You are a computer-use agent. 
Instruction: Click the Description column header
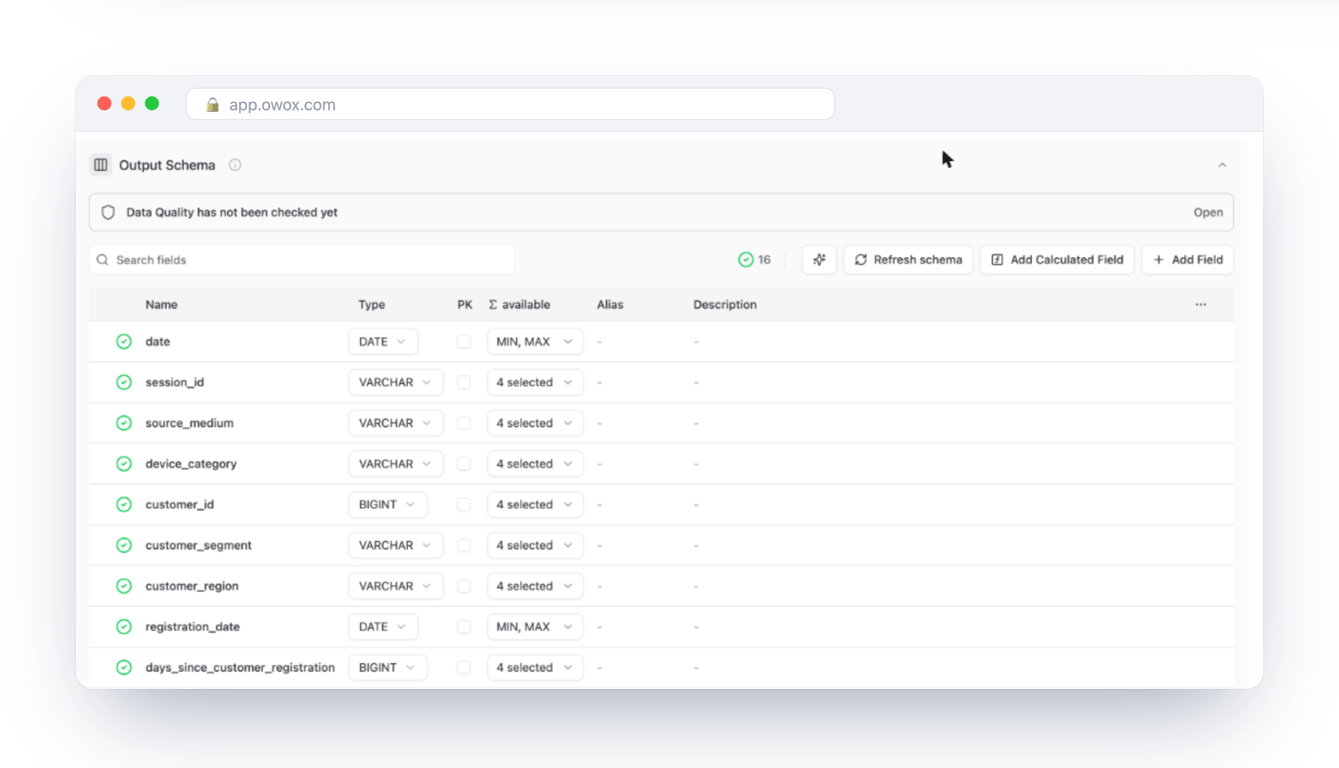(x=725, y=305)
